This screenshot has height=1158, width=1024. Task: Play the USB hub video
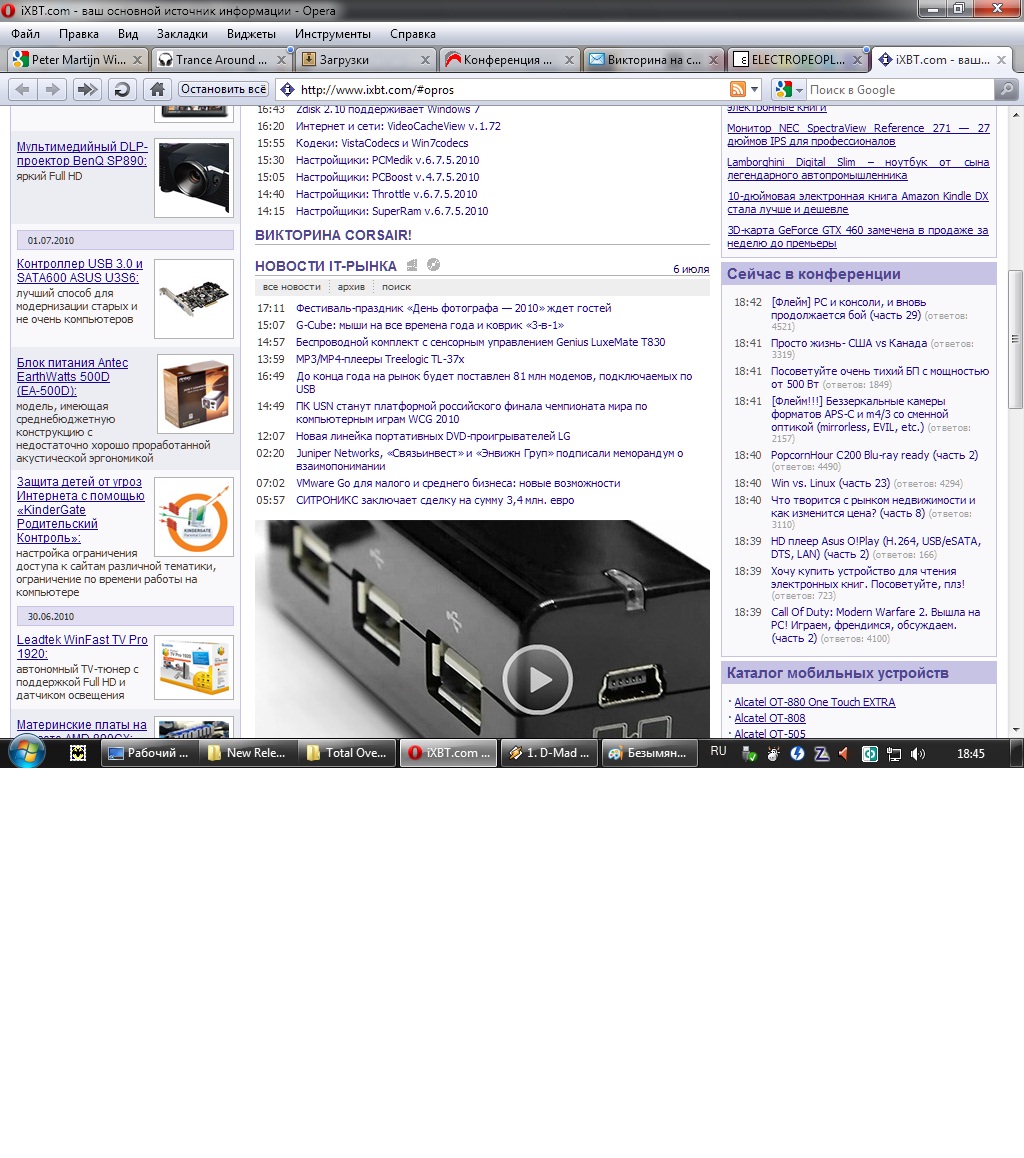537,679
